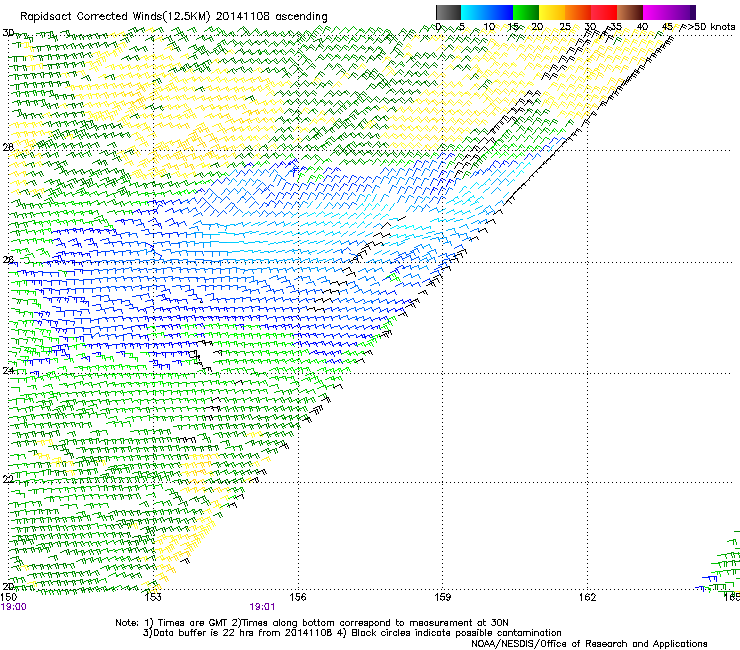Screen dimensions: 740x650
Task: Click the latitude label '22'
Action: tap(8, 480)
